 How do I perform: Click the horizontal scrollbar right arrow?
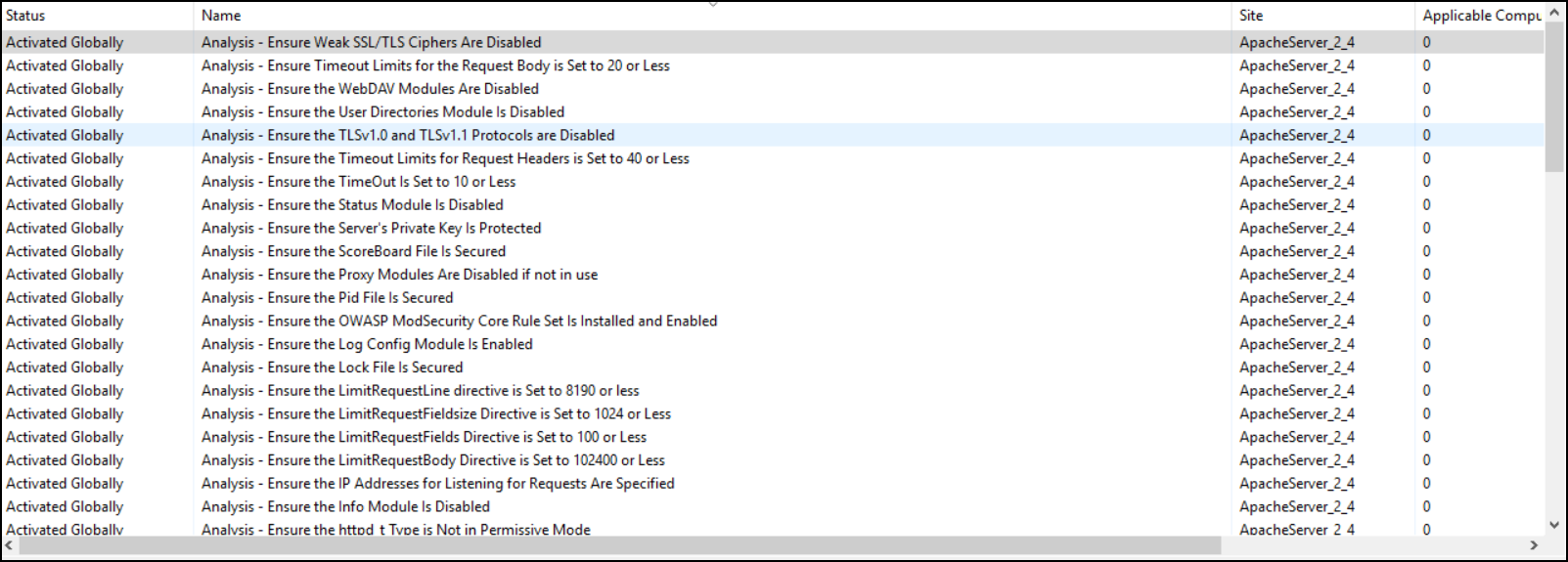(1534, 544)
